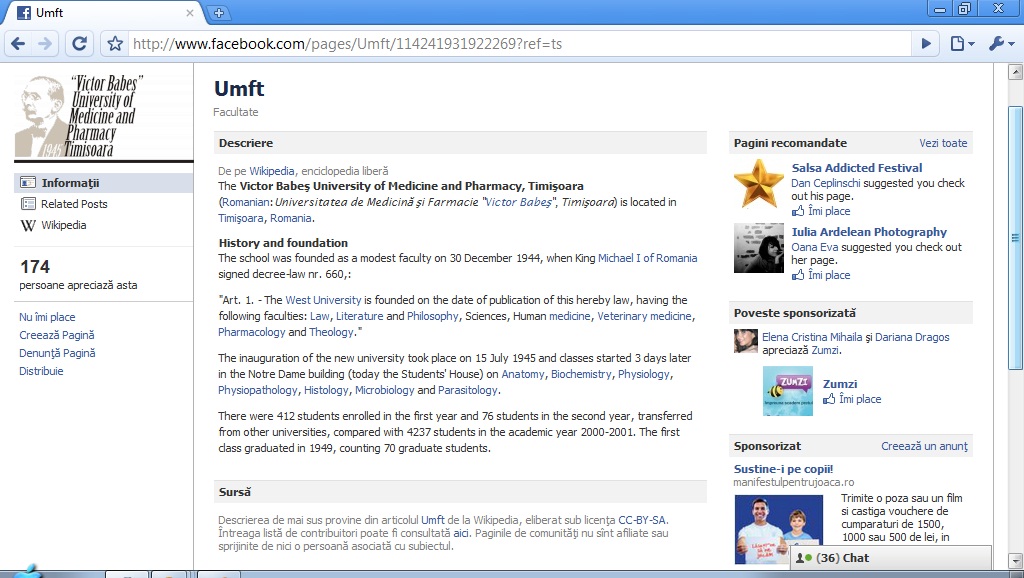
Task: Like Iulia Ardelean Photography via Îmi place
Action: pyautogui.click(x=829, y=275)
